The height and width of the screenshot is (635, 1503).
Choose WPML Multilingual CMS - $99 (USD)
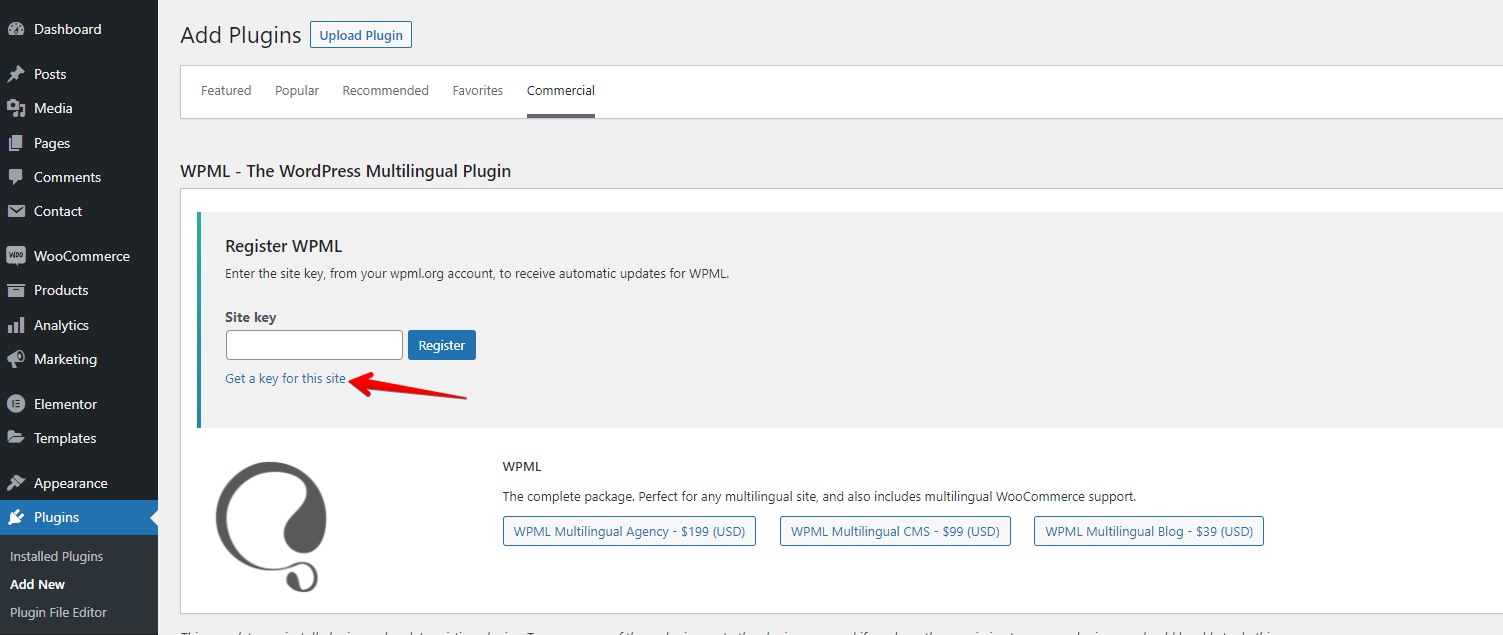pyautogui.click(x=895, y=531)
